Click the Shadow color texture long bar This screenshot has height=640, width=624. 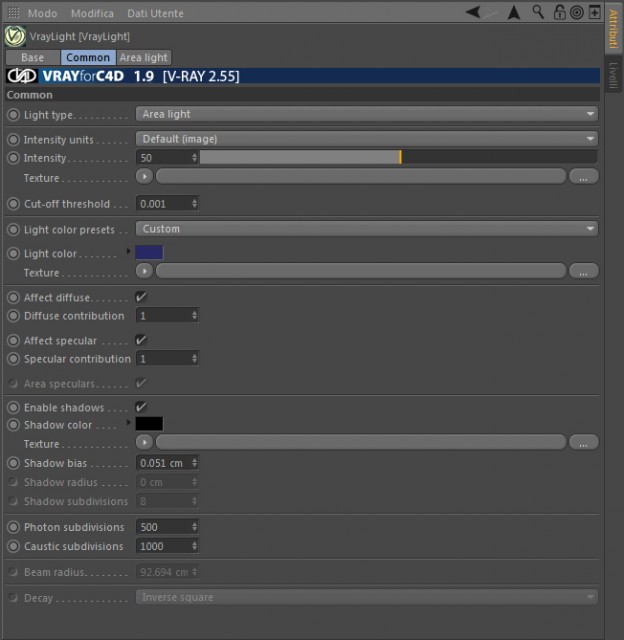point(361,442)
